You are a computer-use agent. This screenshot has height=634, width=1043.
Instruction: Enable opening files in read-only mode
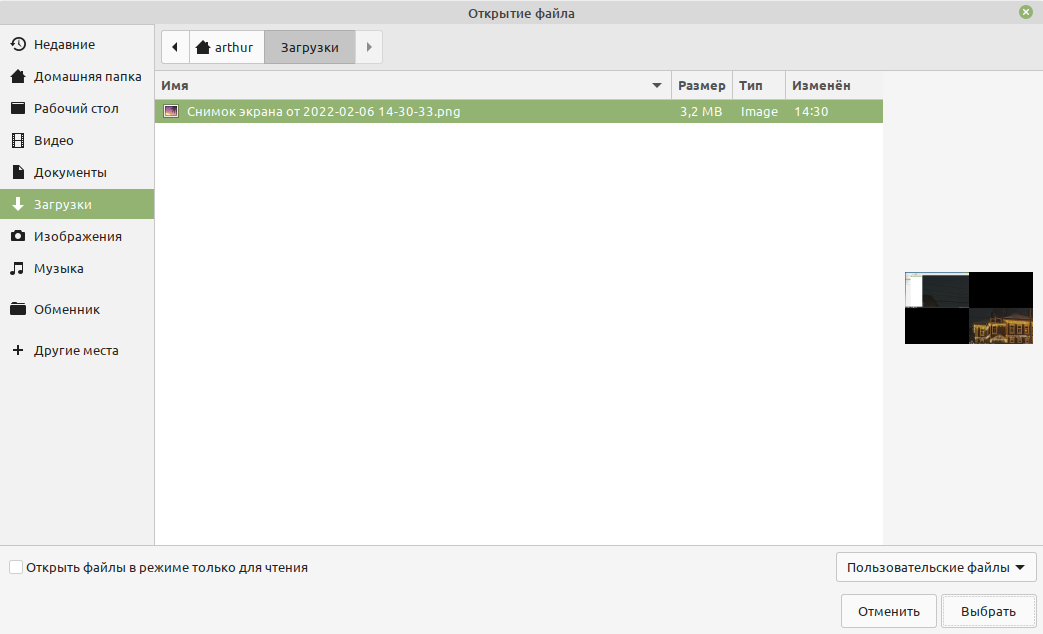pos(16,568)
